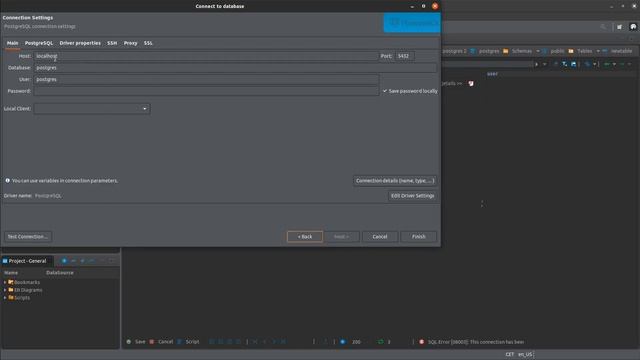Image resolution: width=640 pixels, height=360 pixels.
Task: Click the red icon beside details link
Action: click(x=471, y=83)
